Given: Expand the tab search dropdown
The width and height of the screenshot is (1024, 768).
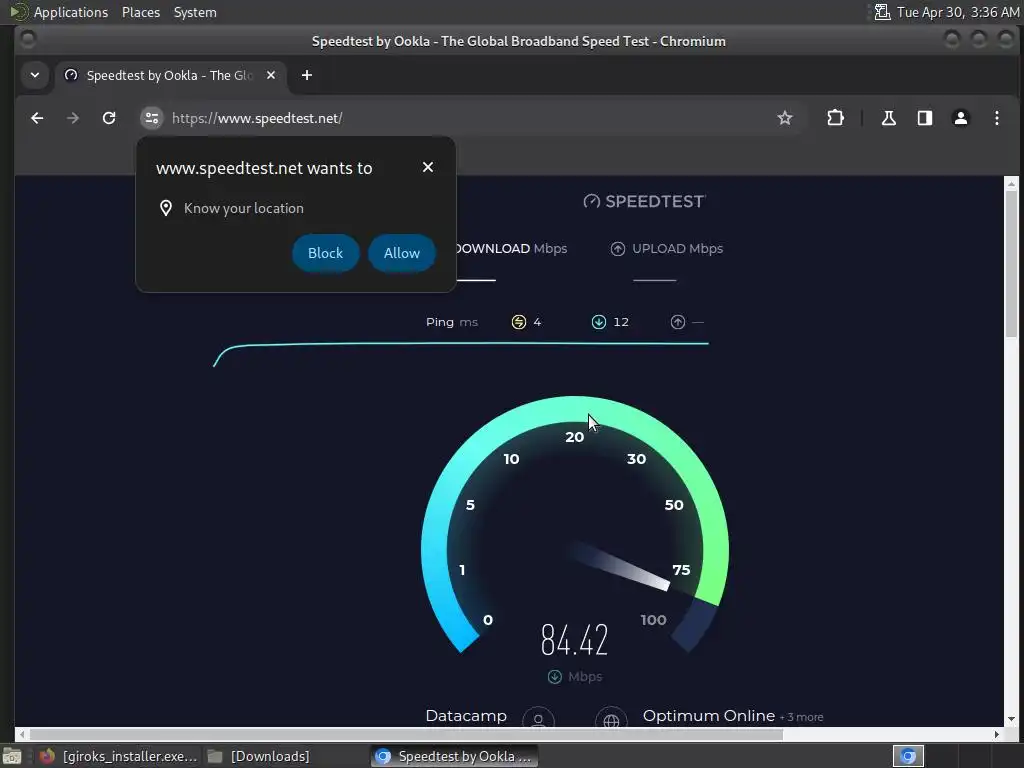Looking at the screenshot, I should 35,75.
